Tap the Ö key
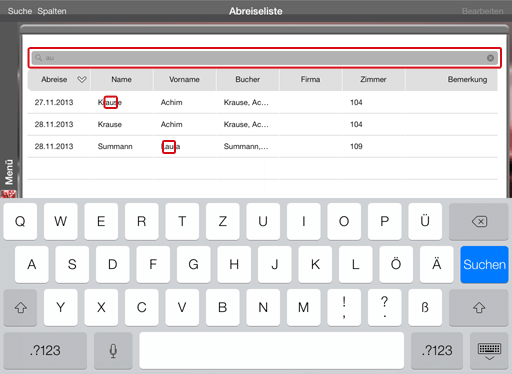Screen dimensions: 512x374 pos(396,264)
